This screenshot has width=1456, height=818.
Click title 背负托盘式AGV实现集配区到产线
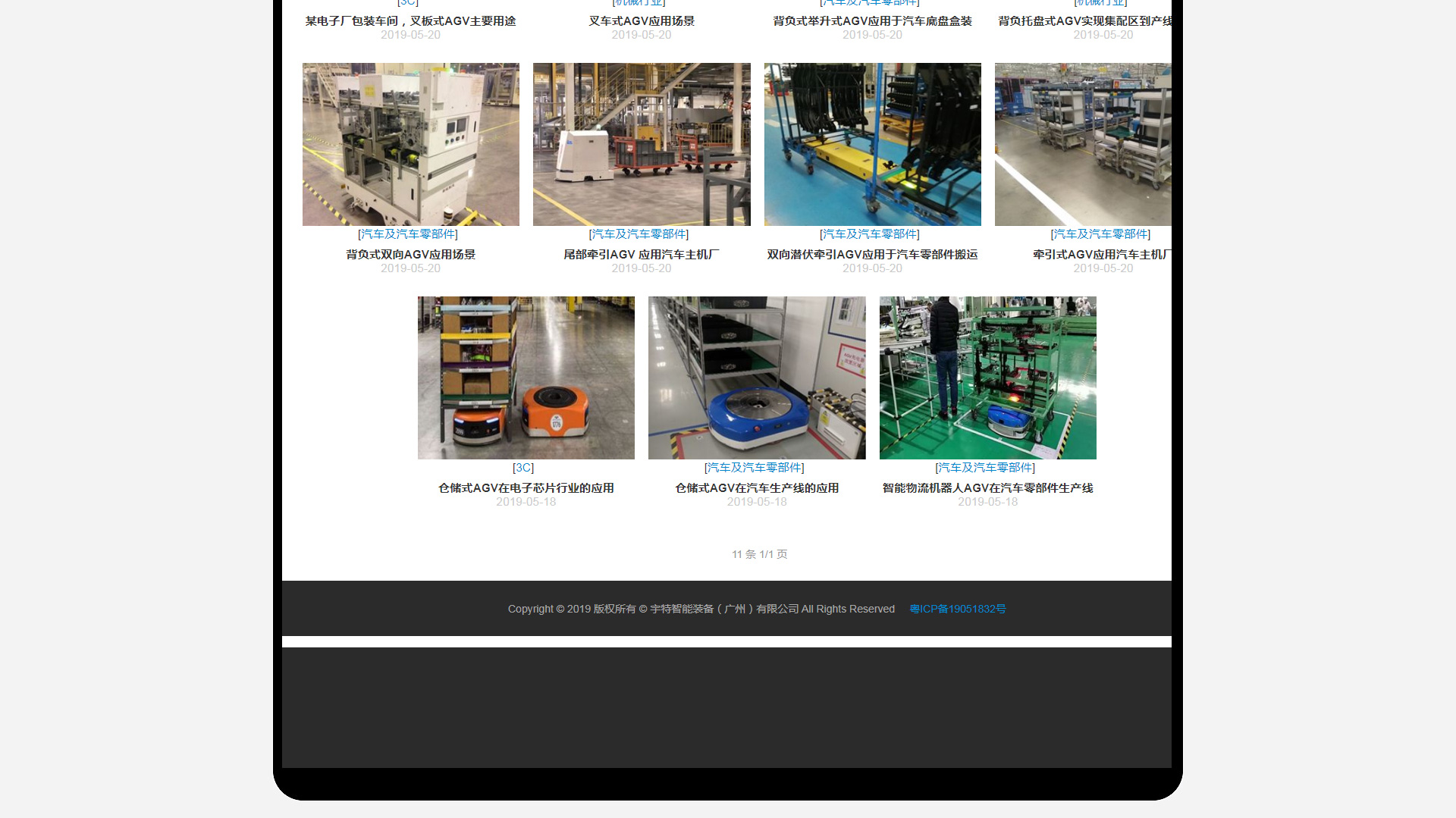1085,21
